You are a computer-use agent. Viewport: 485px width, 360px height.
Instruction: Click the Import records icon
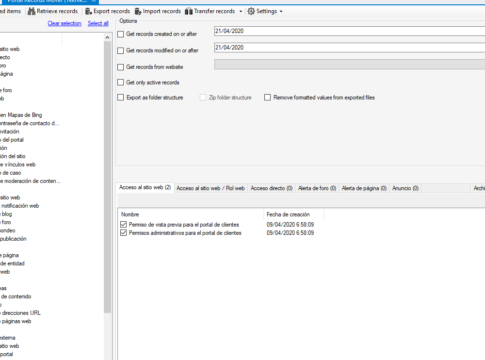tap(138, 11)
